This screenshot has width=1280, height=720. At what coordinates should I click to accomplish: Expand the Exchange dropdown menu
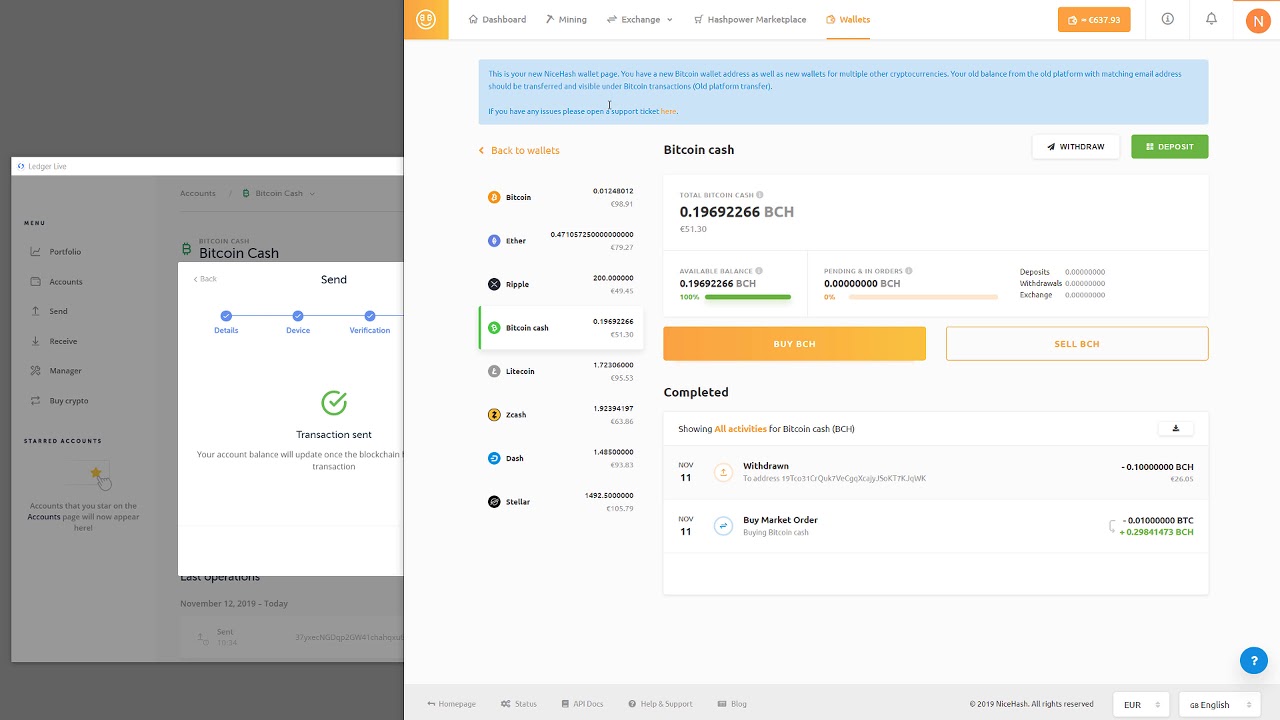click(640, 20)
